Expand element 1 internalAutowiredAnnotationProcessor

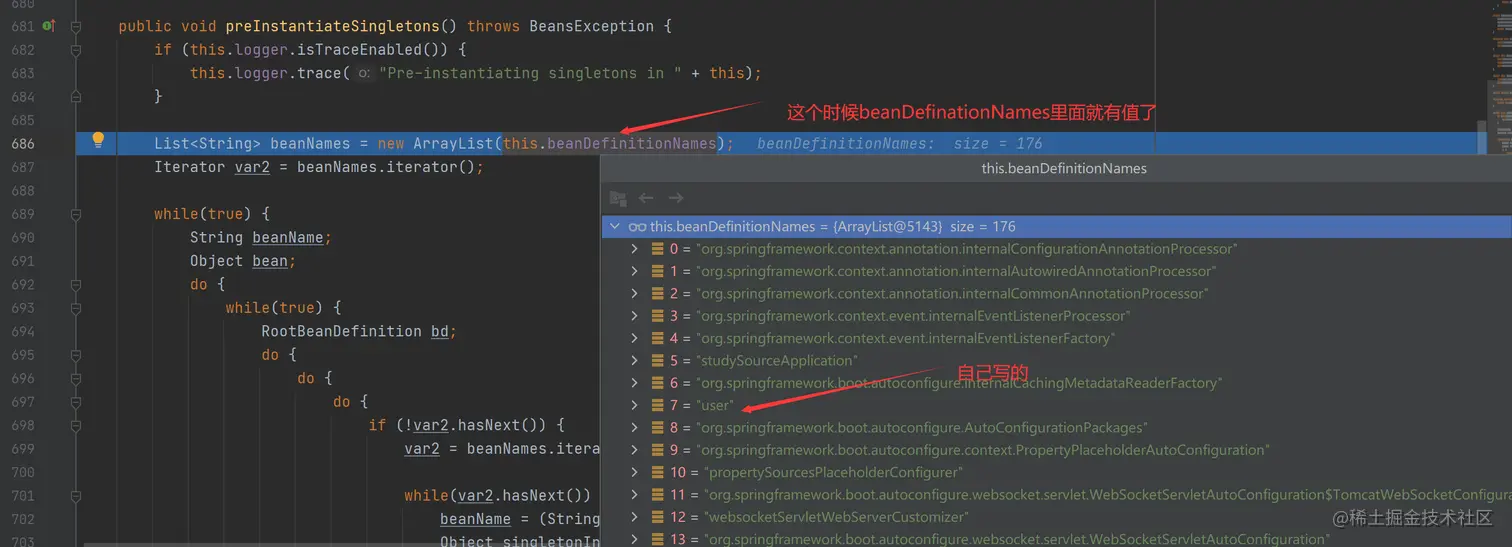[634, 271]
